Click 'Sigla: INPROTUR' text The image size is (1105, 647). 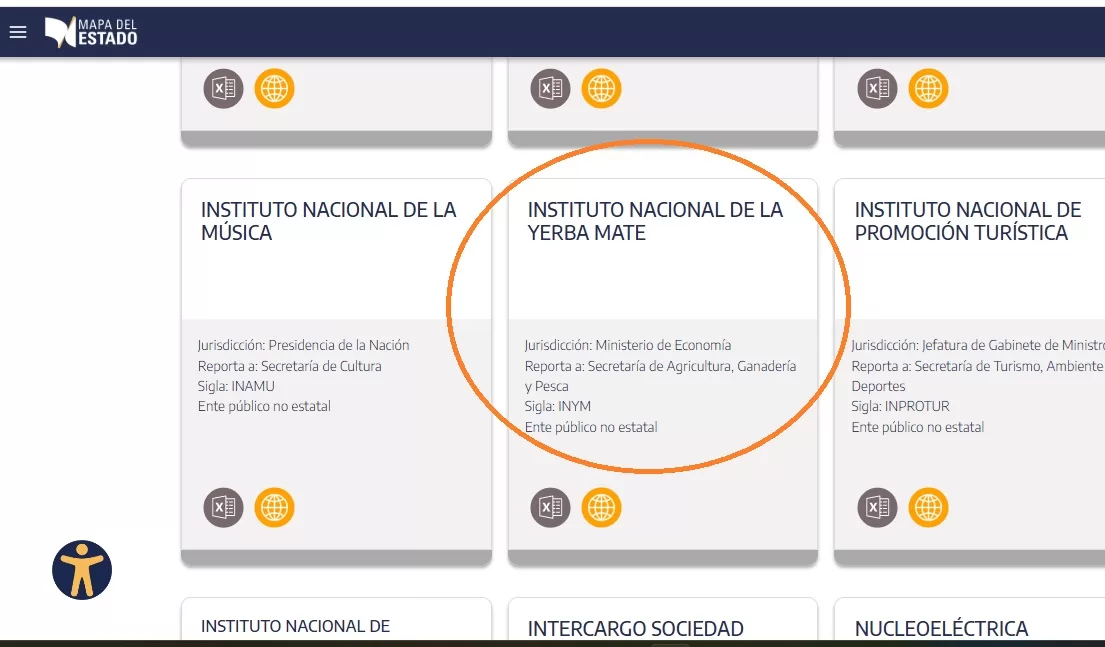pos(901,407)
